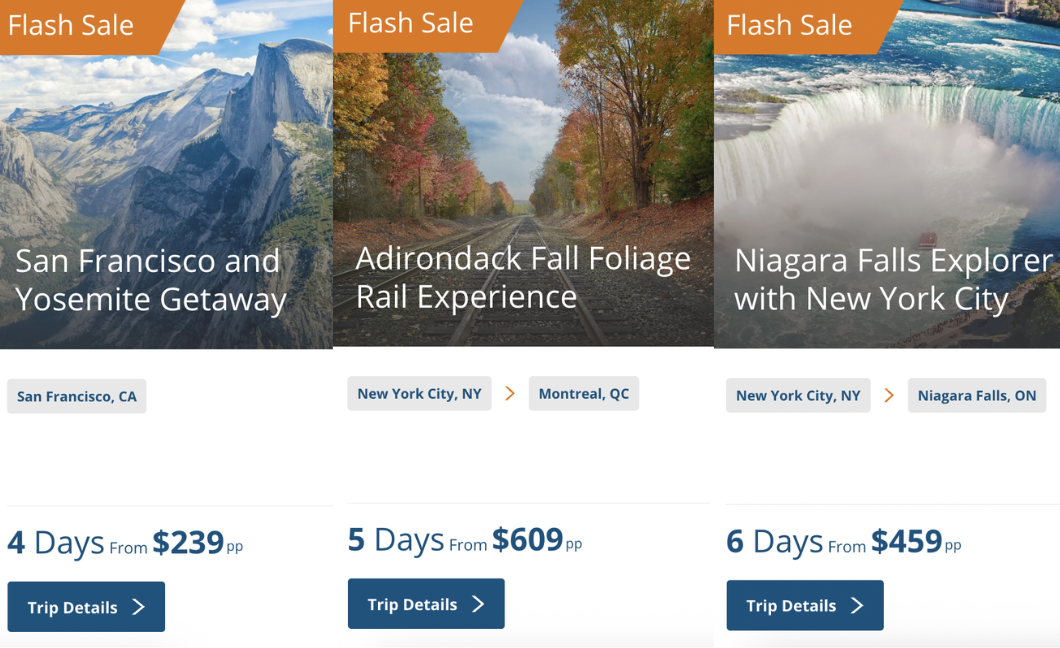Viewport: 1060px width, 648px height.
Task: Click Flash Sale banner on Yosemite card
Action: point(72,25)
